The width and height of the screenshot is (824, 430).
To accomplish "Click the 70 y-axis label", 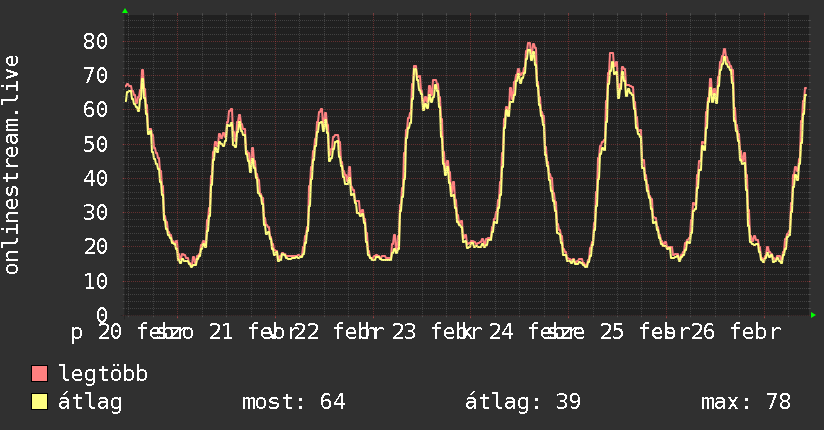I will 96,75.
